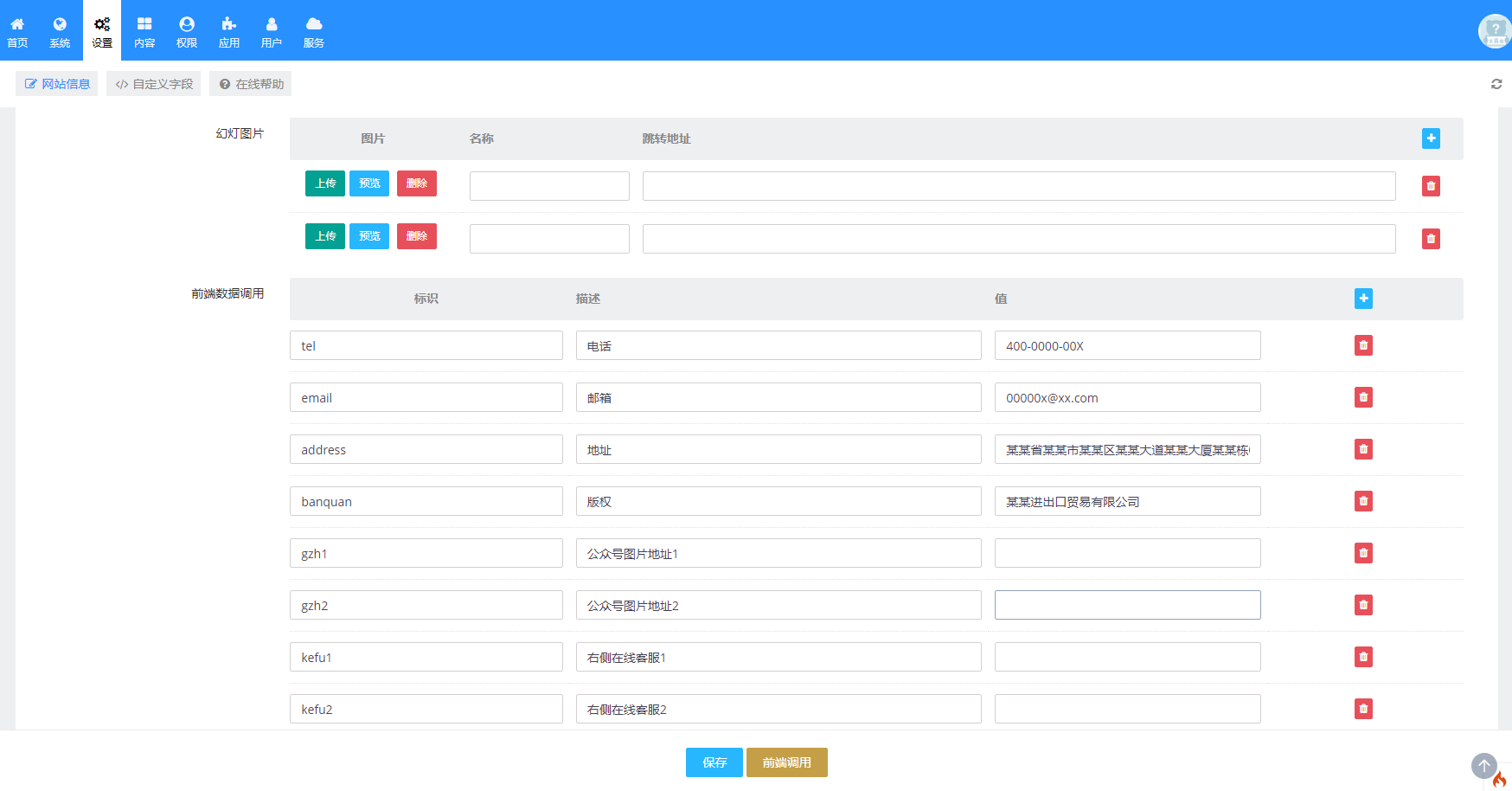Viewport: 1512px width, 791px height.
Task: Click the back-to-top arrow icon
Action: [1484, 766]
